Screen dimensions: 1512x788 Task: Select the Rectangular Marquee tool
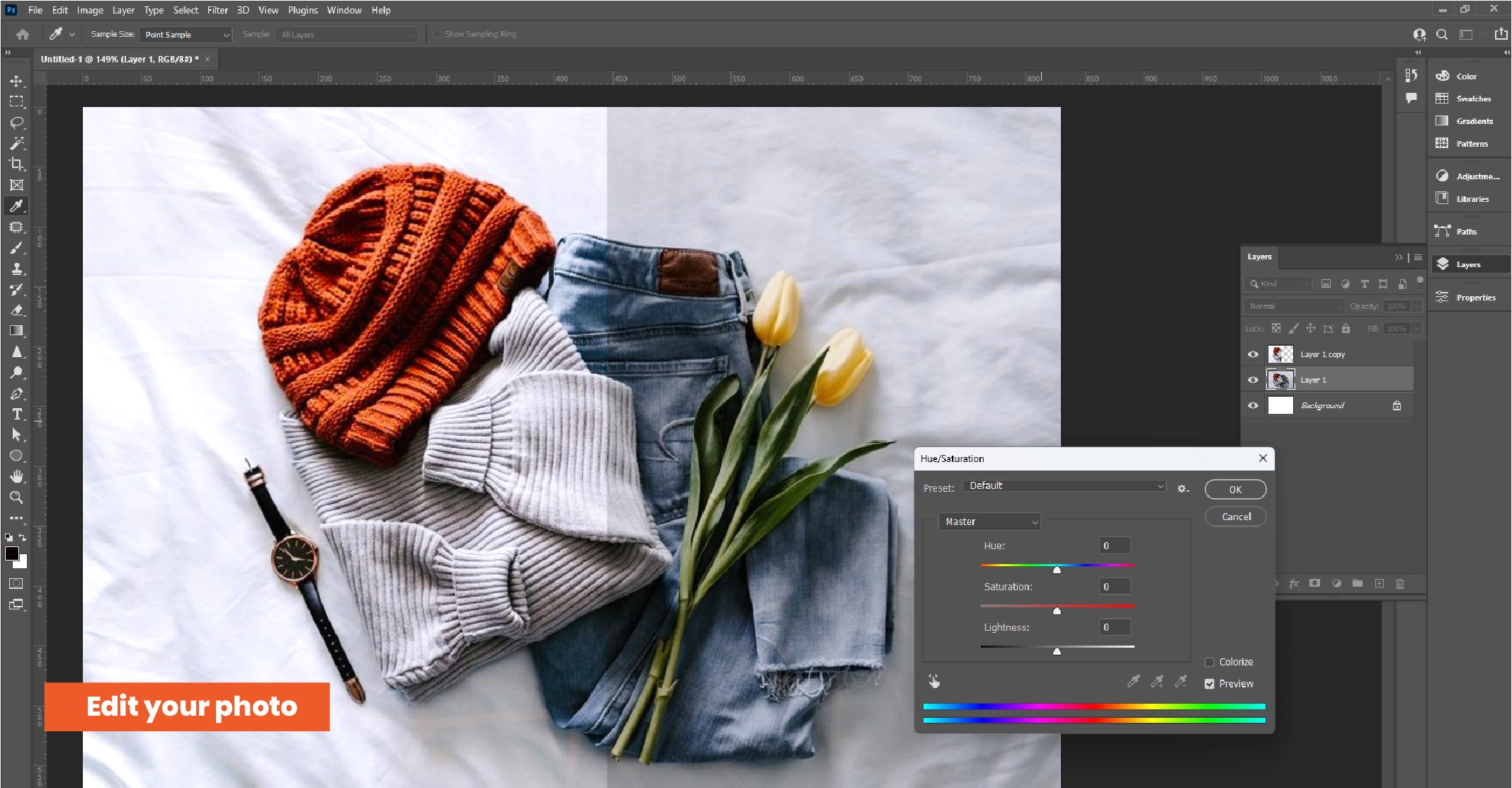(16, 102)
